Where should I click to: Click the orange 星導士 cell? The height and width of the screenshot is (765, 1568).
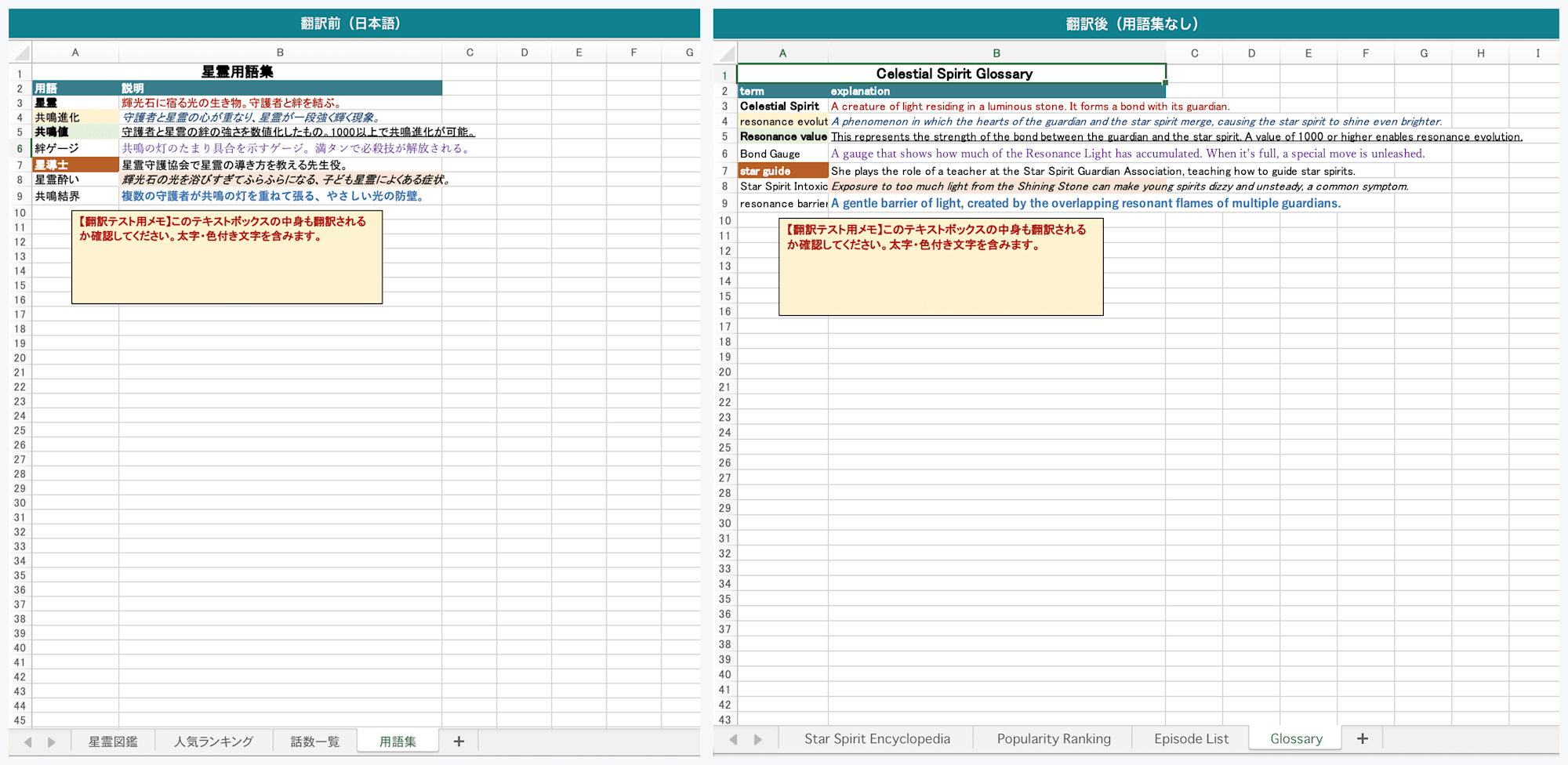click(75, 165)
